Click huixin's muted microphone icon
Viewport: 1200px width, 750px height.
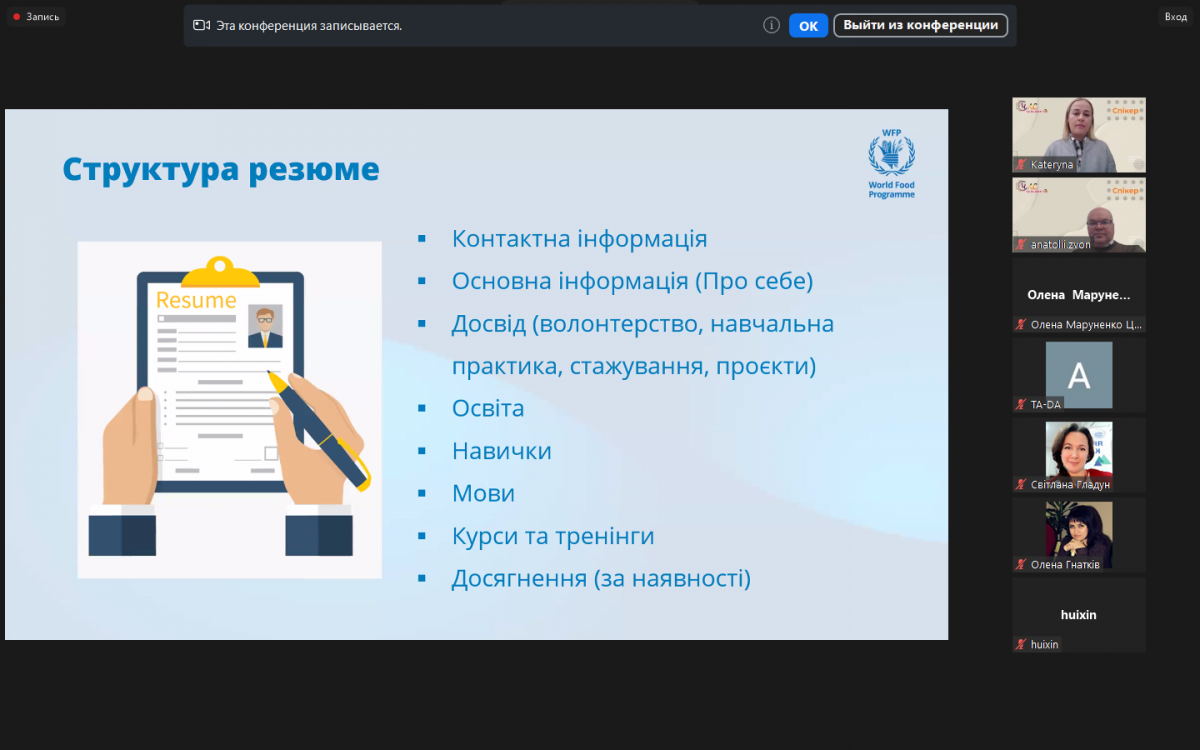click(1019, 644)
